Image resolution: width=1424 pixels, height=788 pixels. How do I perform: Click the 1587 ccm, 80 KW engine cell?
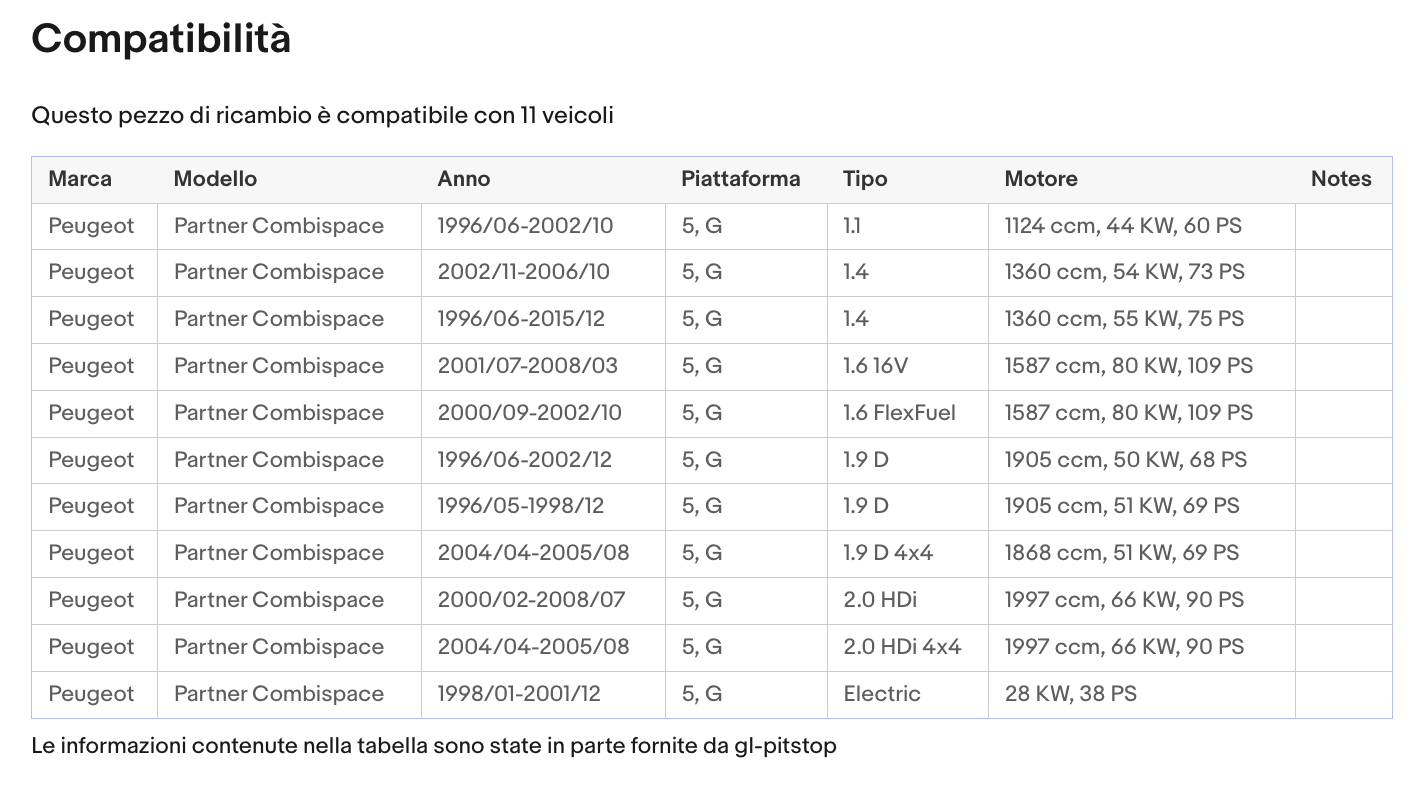tap(1128, 366)
